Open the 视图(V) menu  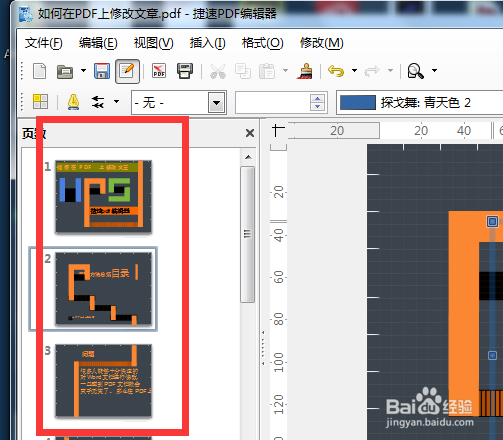coord(153,43)
